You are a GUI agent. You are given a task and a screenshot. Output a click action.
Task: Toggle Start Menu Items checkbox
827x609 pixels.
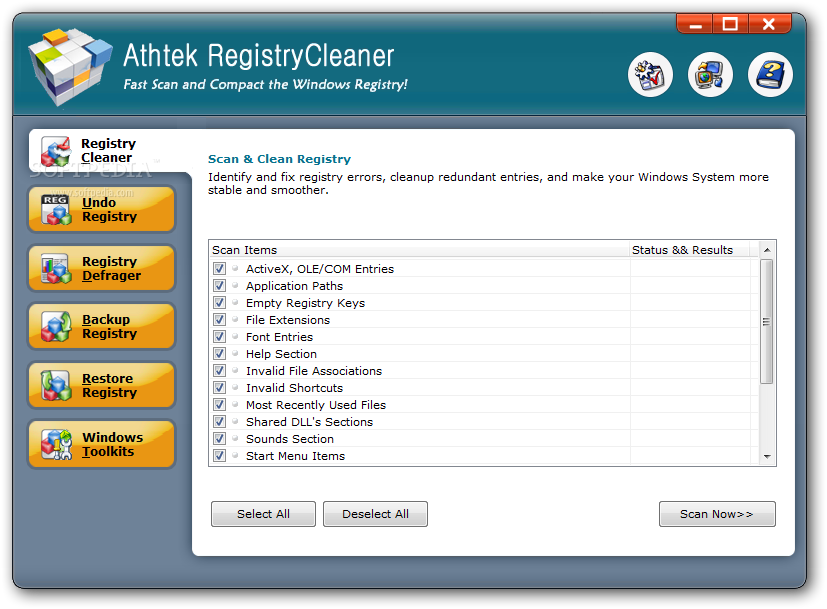219,456
